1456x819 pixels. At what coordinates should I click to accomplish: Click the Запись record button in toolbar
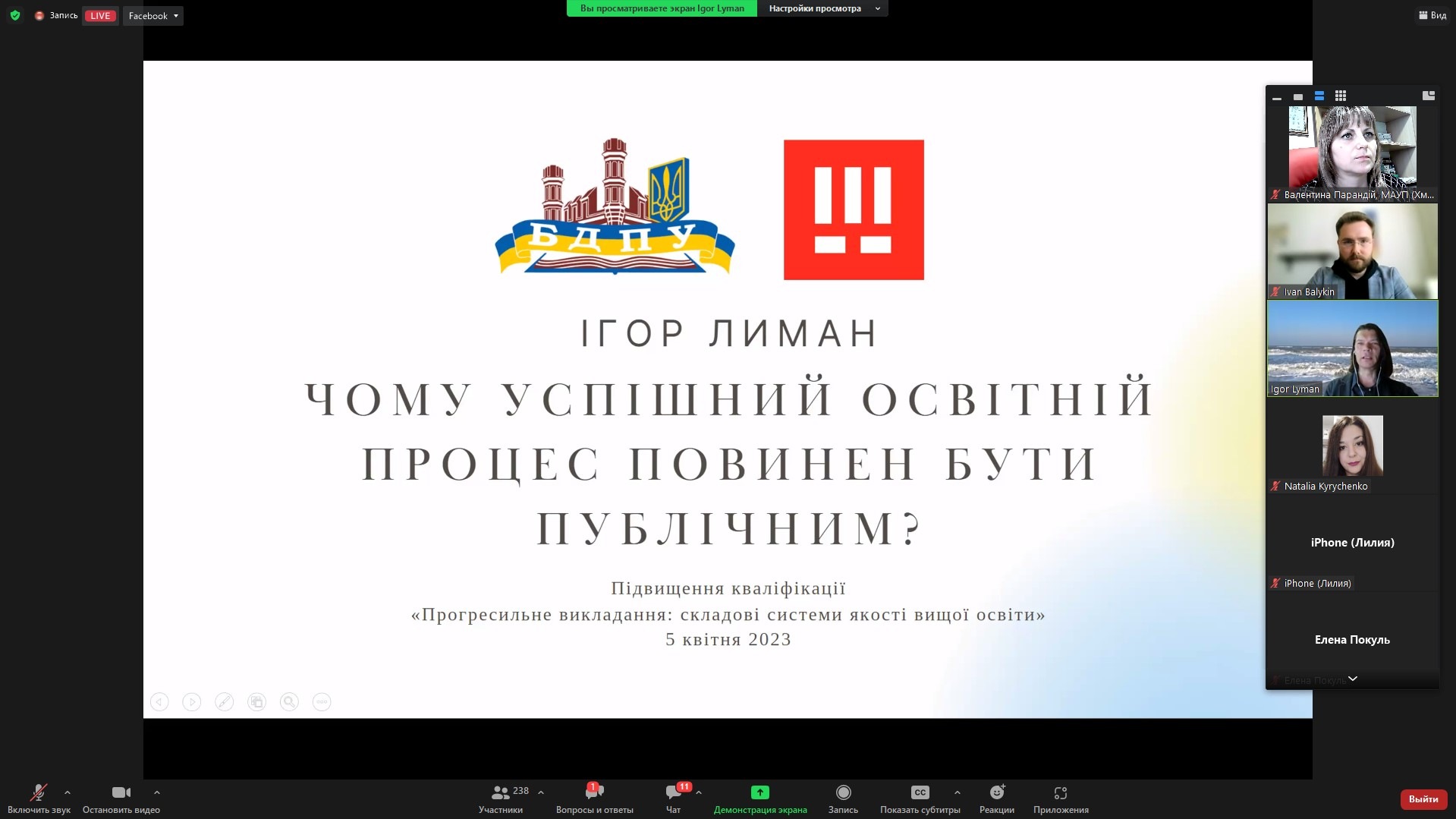click(843, 799)
